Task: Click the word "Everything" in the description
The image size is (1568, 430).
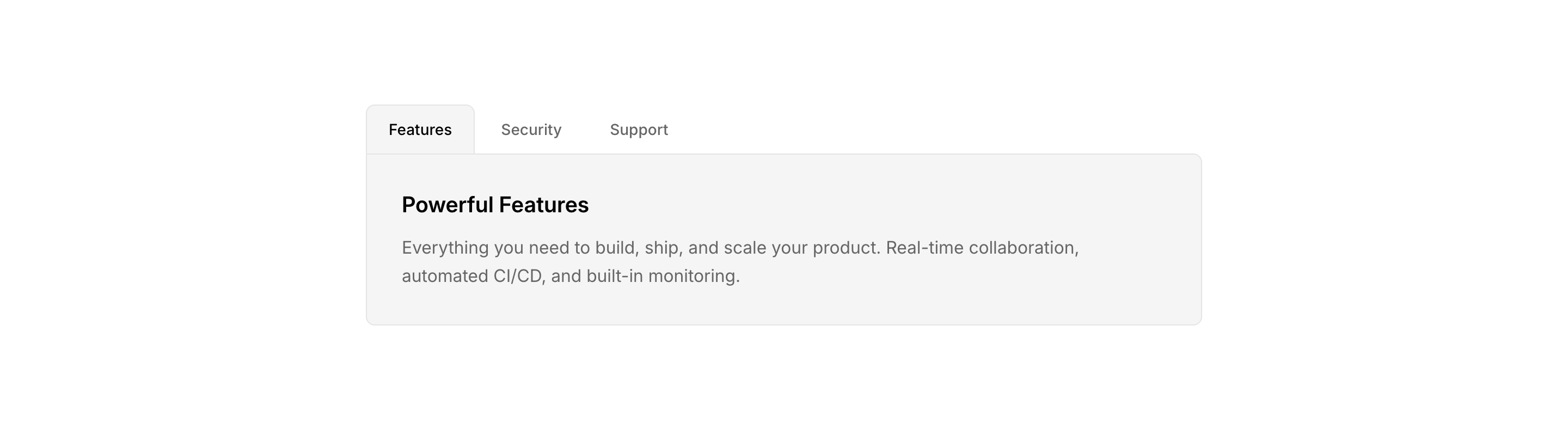Action: pos(445,248)
